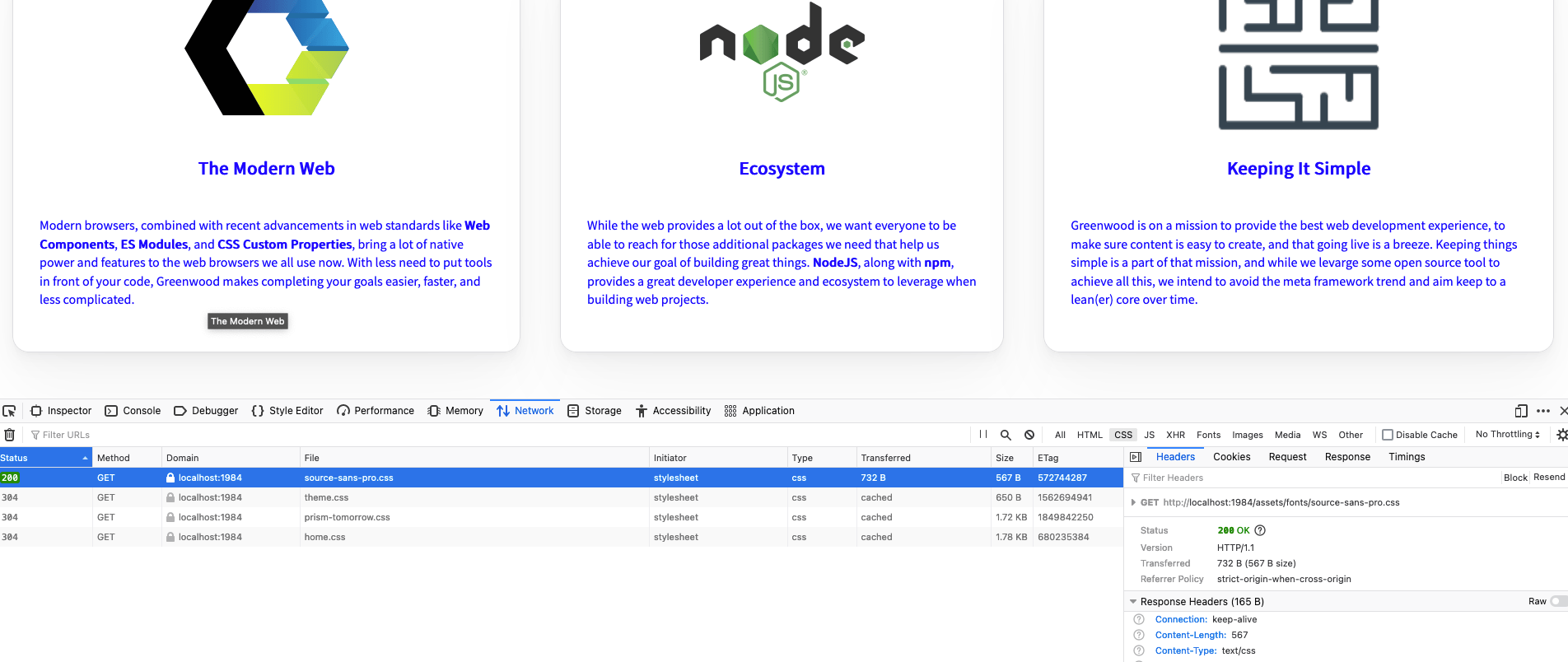Sort by Initiator column header
The width and height of the screenshot is (1568, 662).
point(718,458)
